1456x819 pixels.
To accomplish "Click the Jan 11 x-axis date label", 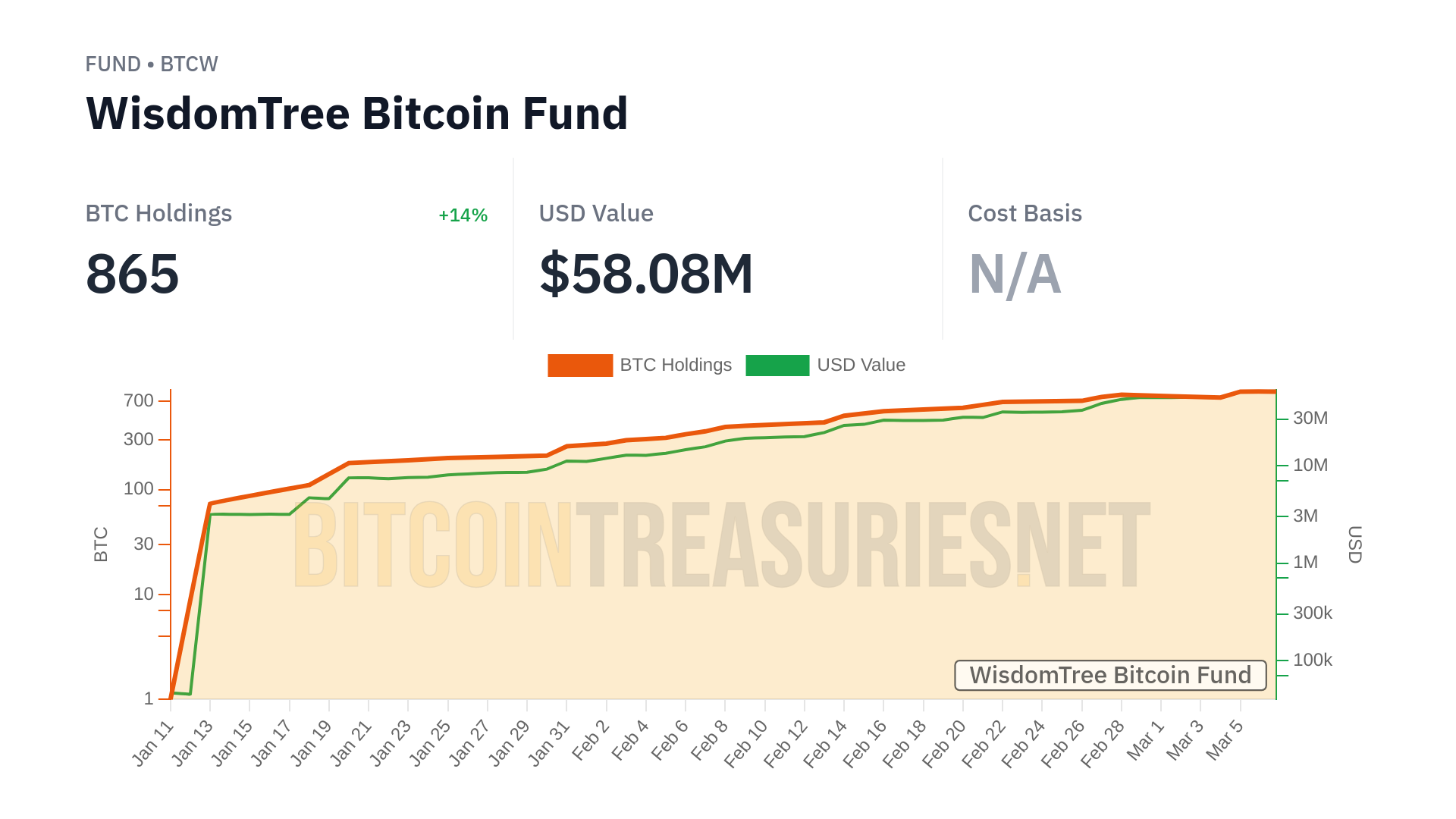I will coord(153,744).
